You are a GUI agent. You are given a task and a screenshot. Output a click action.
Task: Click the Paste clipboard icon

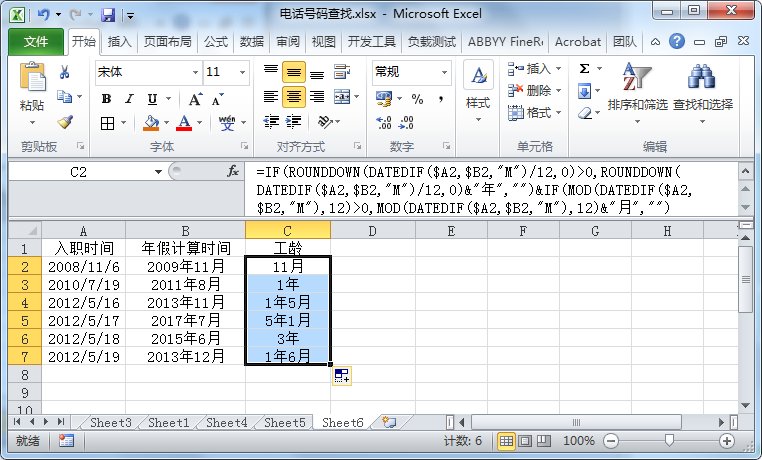(32, 77)
